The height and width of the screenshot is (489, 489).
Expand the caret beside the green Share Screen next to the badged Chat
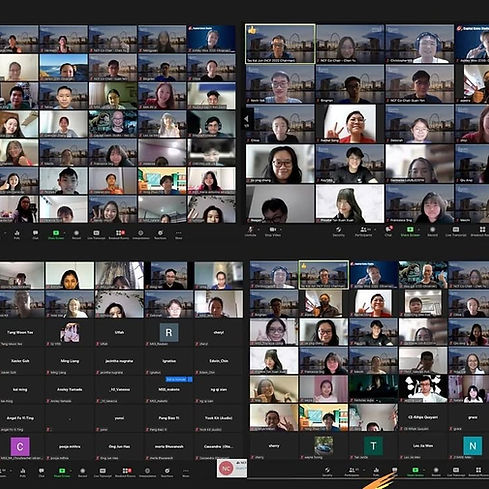419,229
